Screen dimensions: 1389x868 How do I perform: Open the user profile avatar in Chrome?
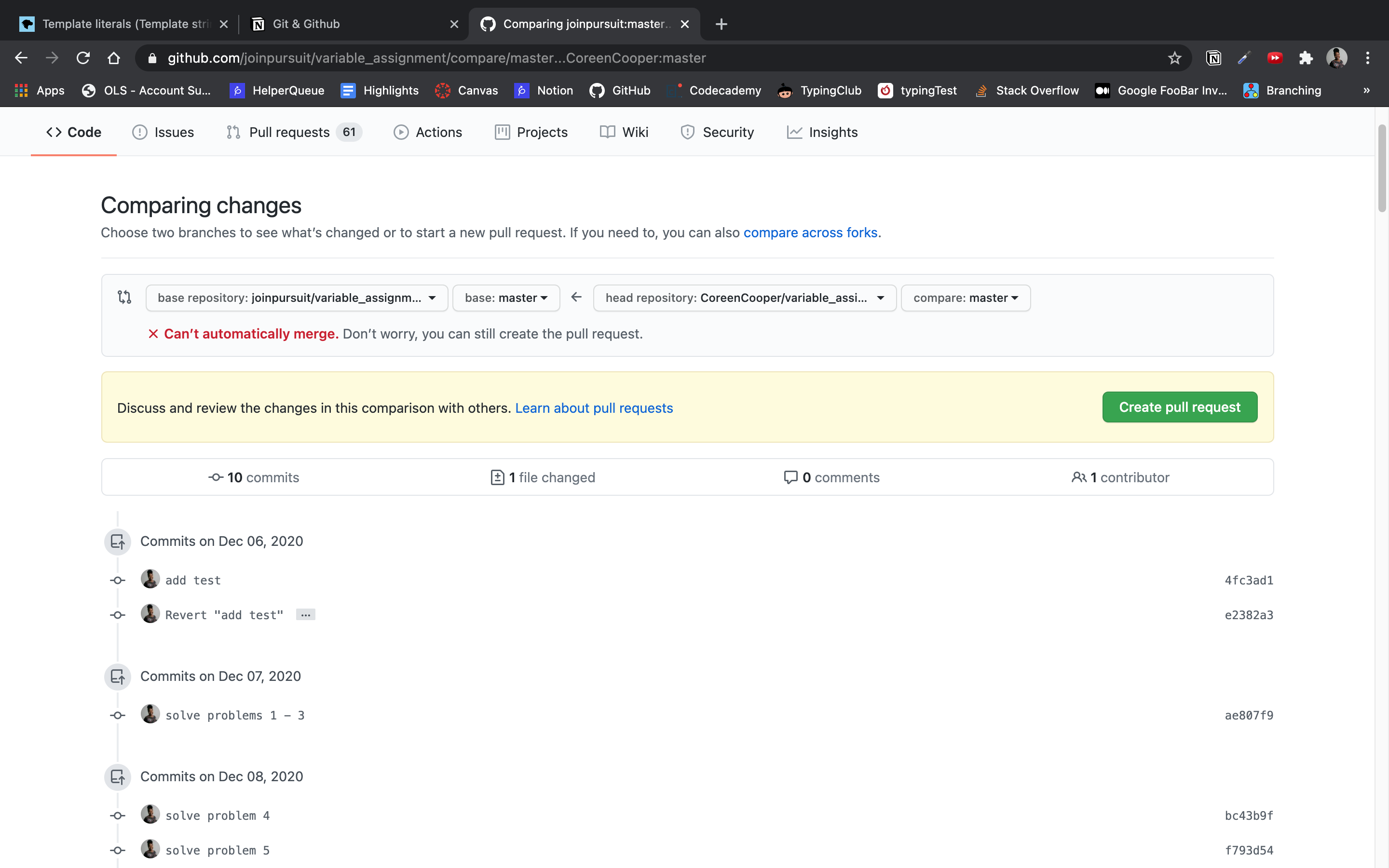click(1336, 58)
